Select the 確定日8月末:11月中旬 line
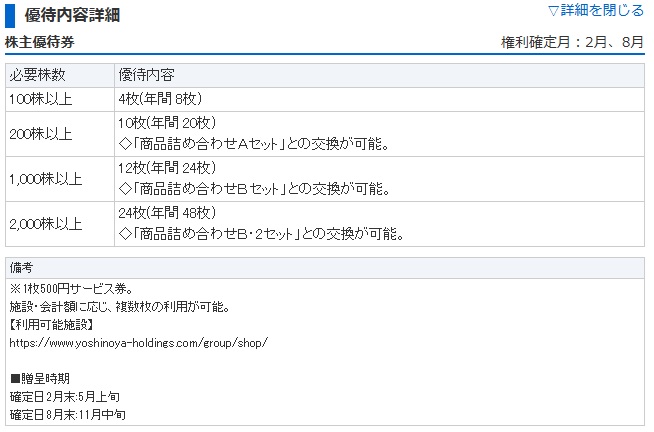Viewport: 654px width, 432px height. coord(67,414)
